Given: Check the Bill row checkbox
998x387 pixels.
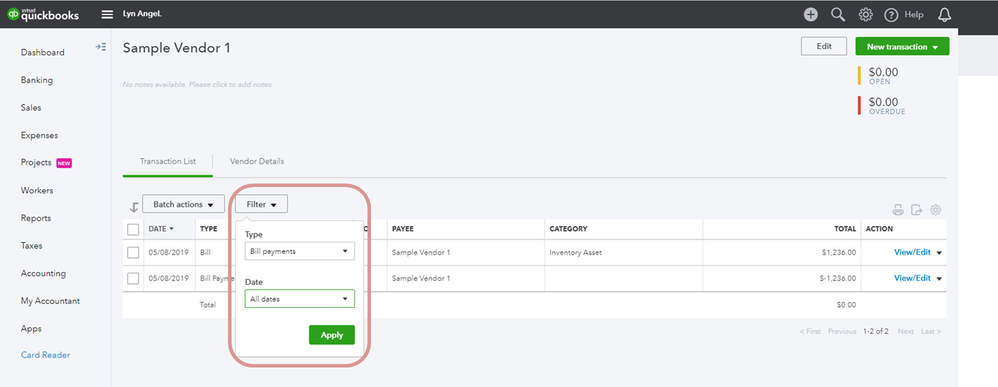Looking at the screenshot, I should tap(133, 253).
